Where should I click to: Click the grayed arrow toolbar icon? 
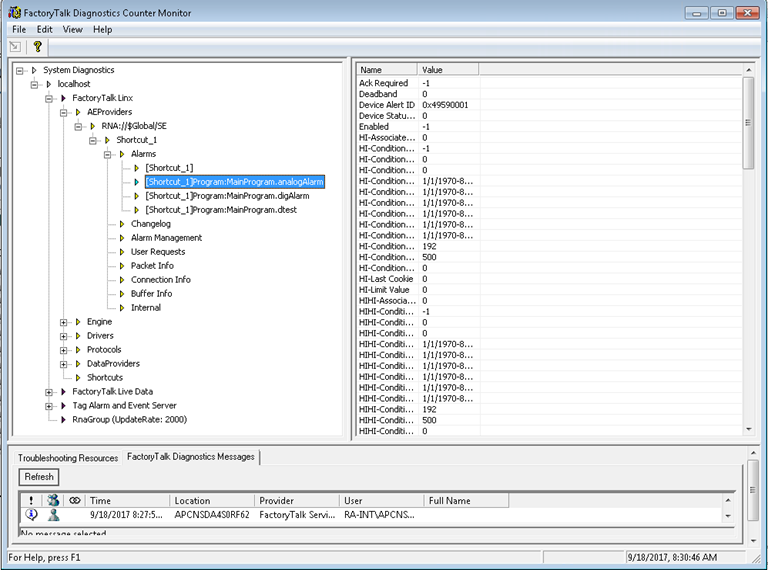pyautogui.click(x=16, y=46)
